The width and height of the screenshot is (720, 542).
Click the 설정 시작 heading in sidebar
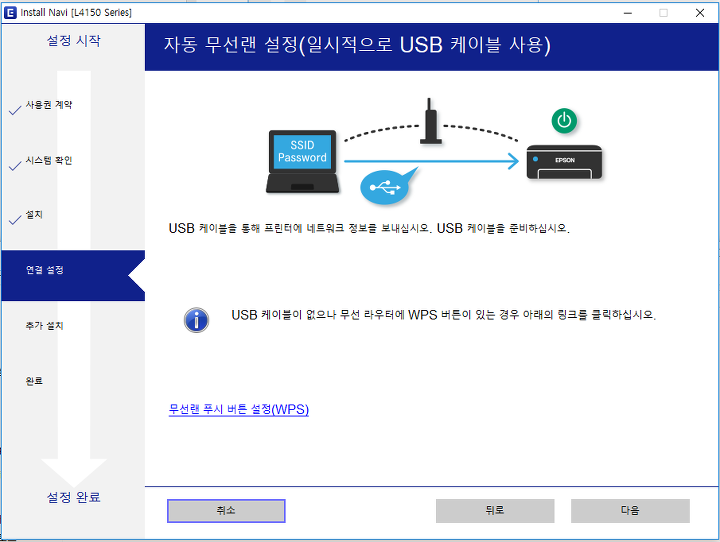click(x=73, y=41)
